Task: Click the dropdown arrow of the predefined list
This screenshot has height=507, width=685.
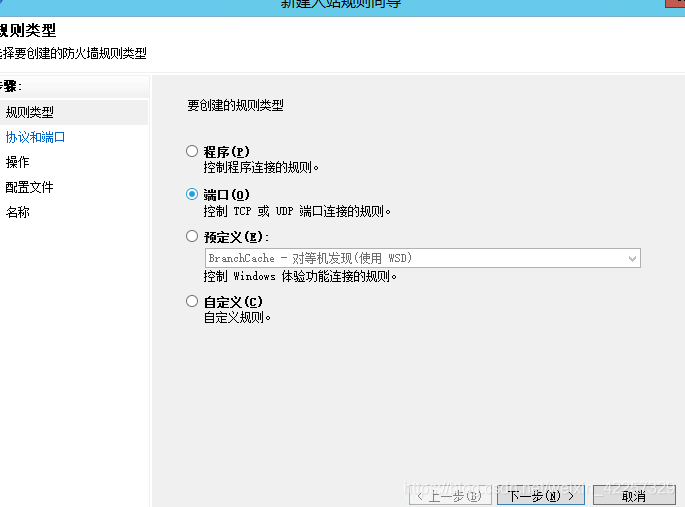Action: click(632, 259)
